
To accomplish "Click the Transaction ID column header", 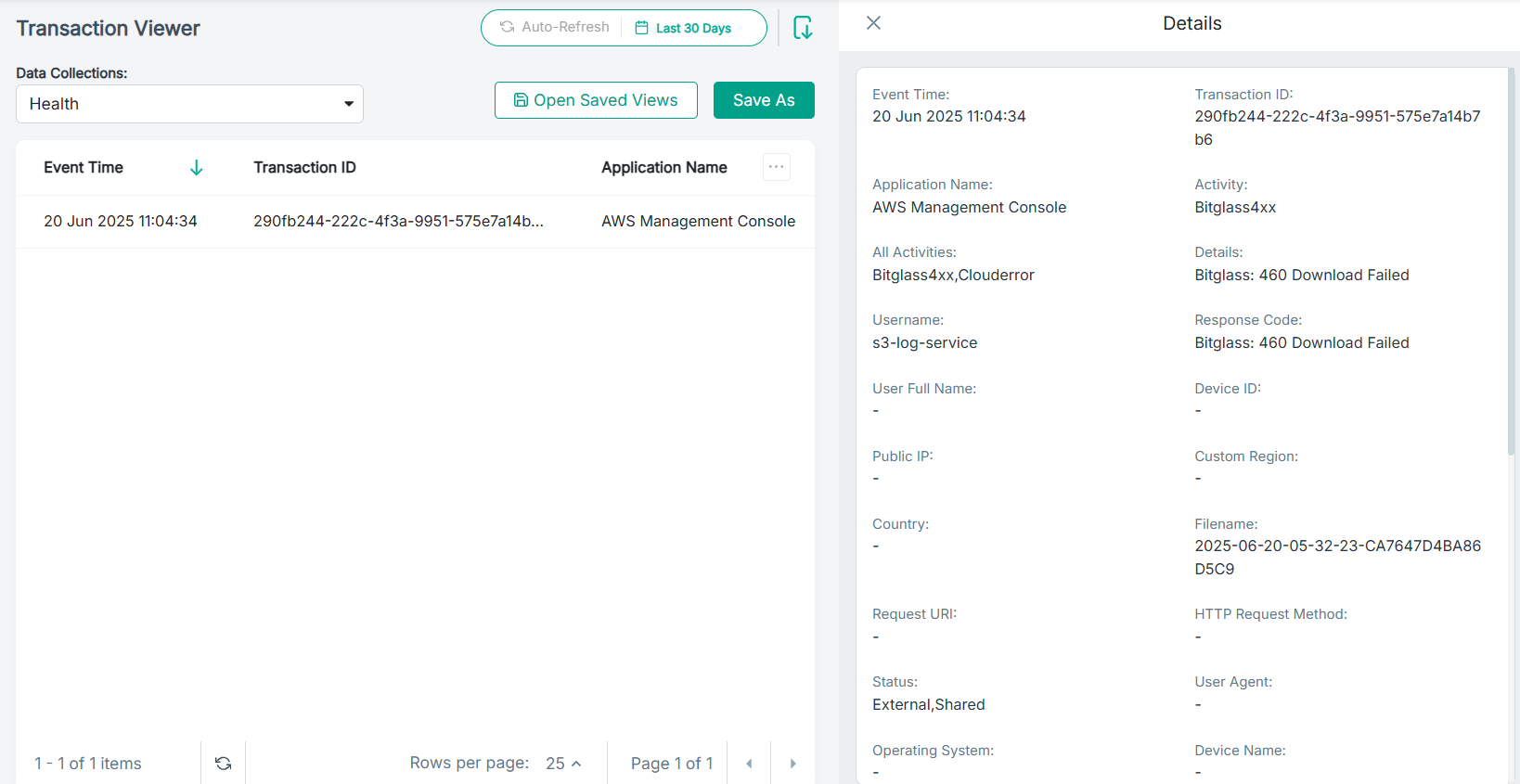I will coord(304,168).
